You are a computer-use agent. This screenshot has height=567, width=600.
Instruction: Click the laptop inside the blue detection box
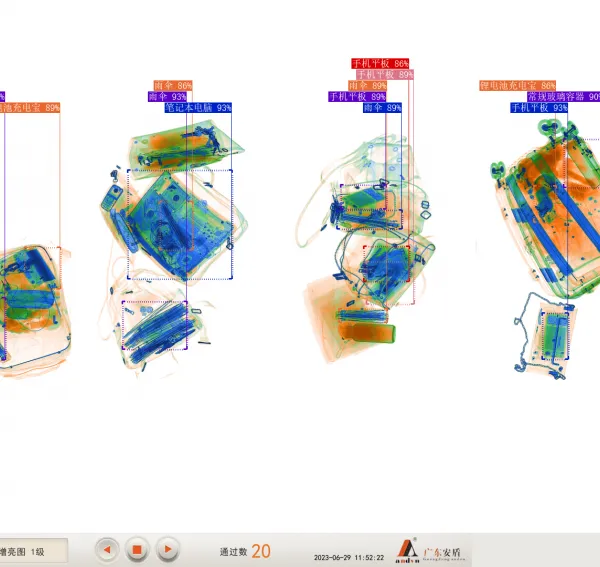(180, 225)
